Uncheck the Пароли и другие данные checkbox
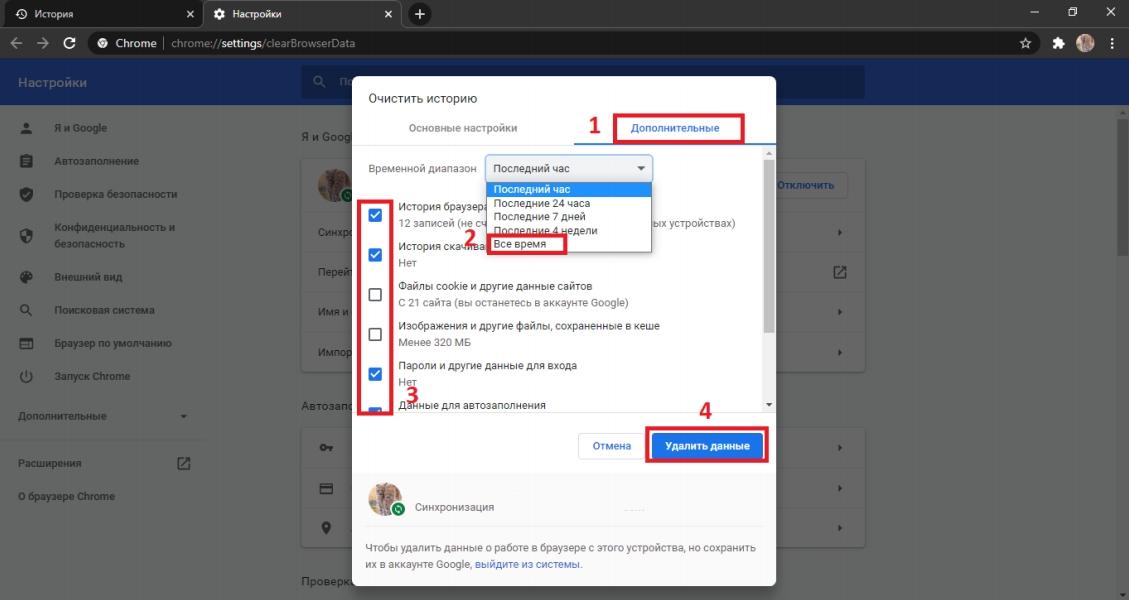The width and height of the screenshot is (1129, 600). pyautogui.click(x=375, y=374)
